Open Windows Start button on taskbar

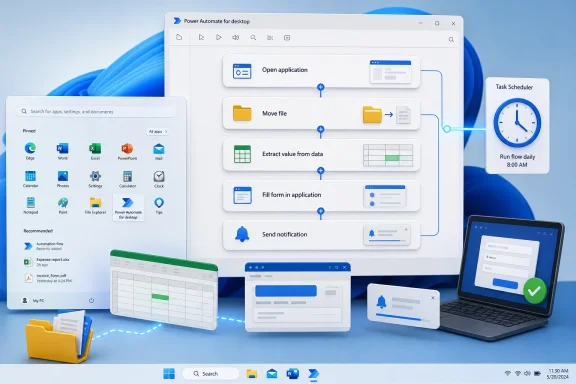[x=169, y=374]
